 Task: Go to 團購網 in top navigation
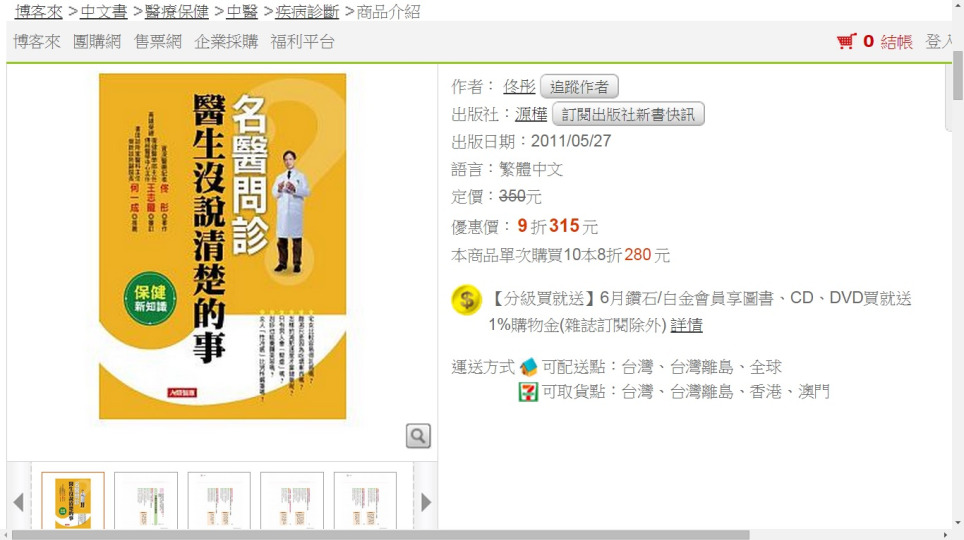click(97, 42)
